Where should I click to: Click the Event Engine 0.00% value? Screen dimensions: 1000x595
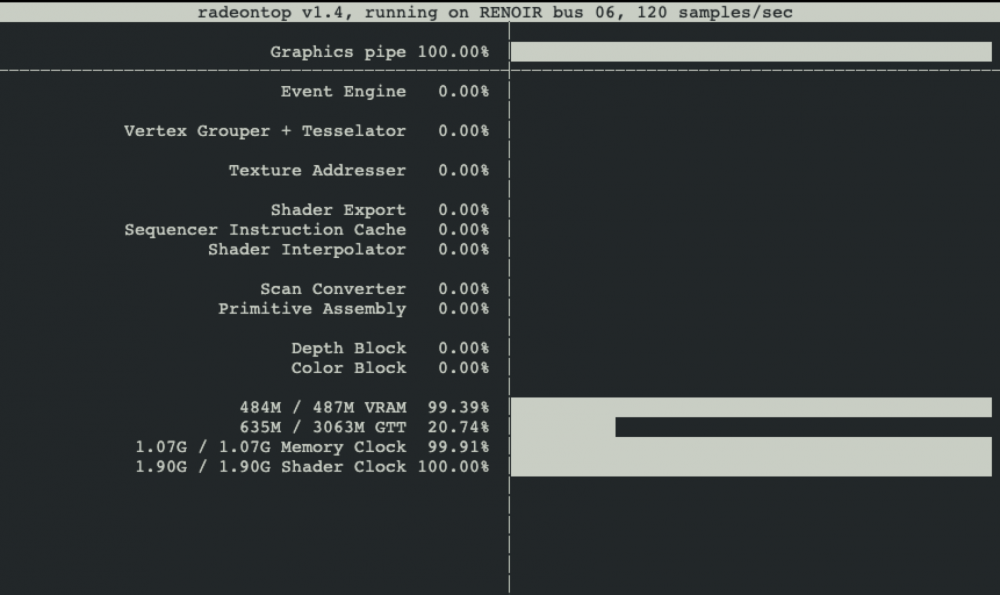coord(464,91)
